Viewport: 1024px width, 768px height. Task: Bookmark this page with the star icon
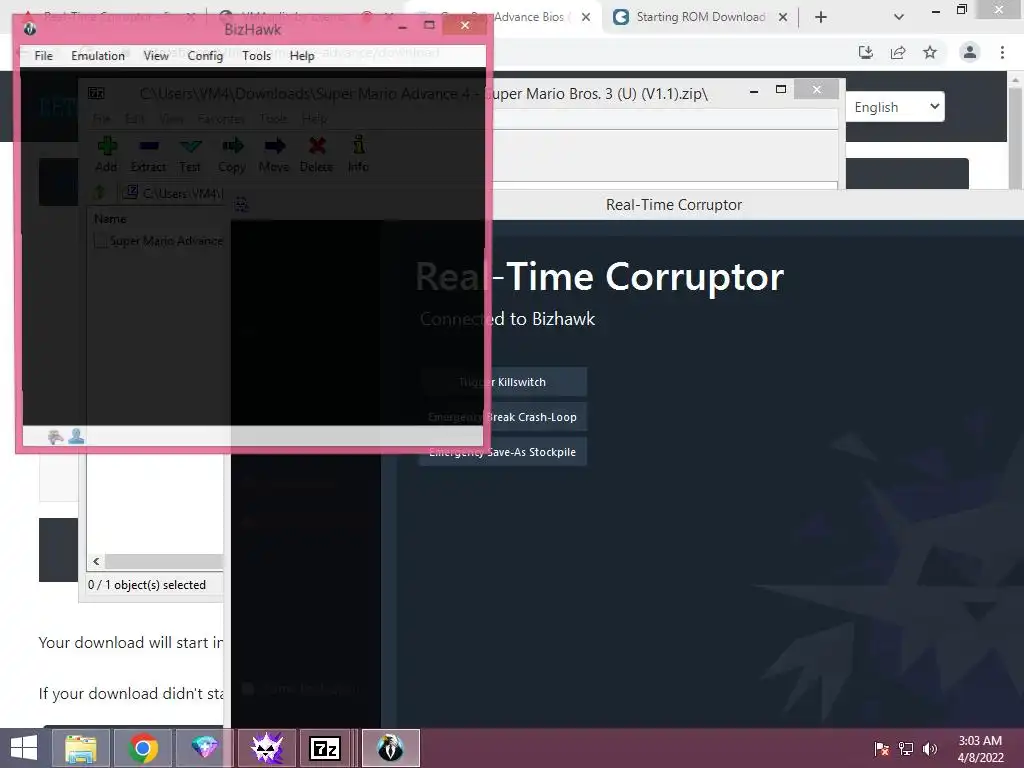tap(930, 52)
